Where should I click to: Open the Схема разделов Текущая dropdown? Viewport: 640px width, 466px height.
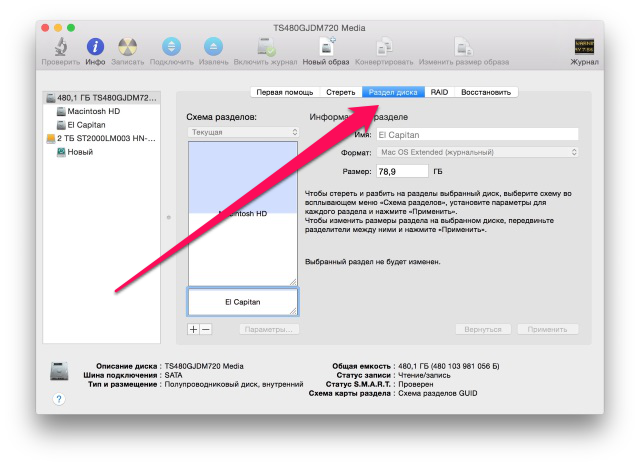coord(243,132)
